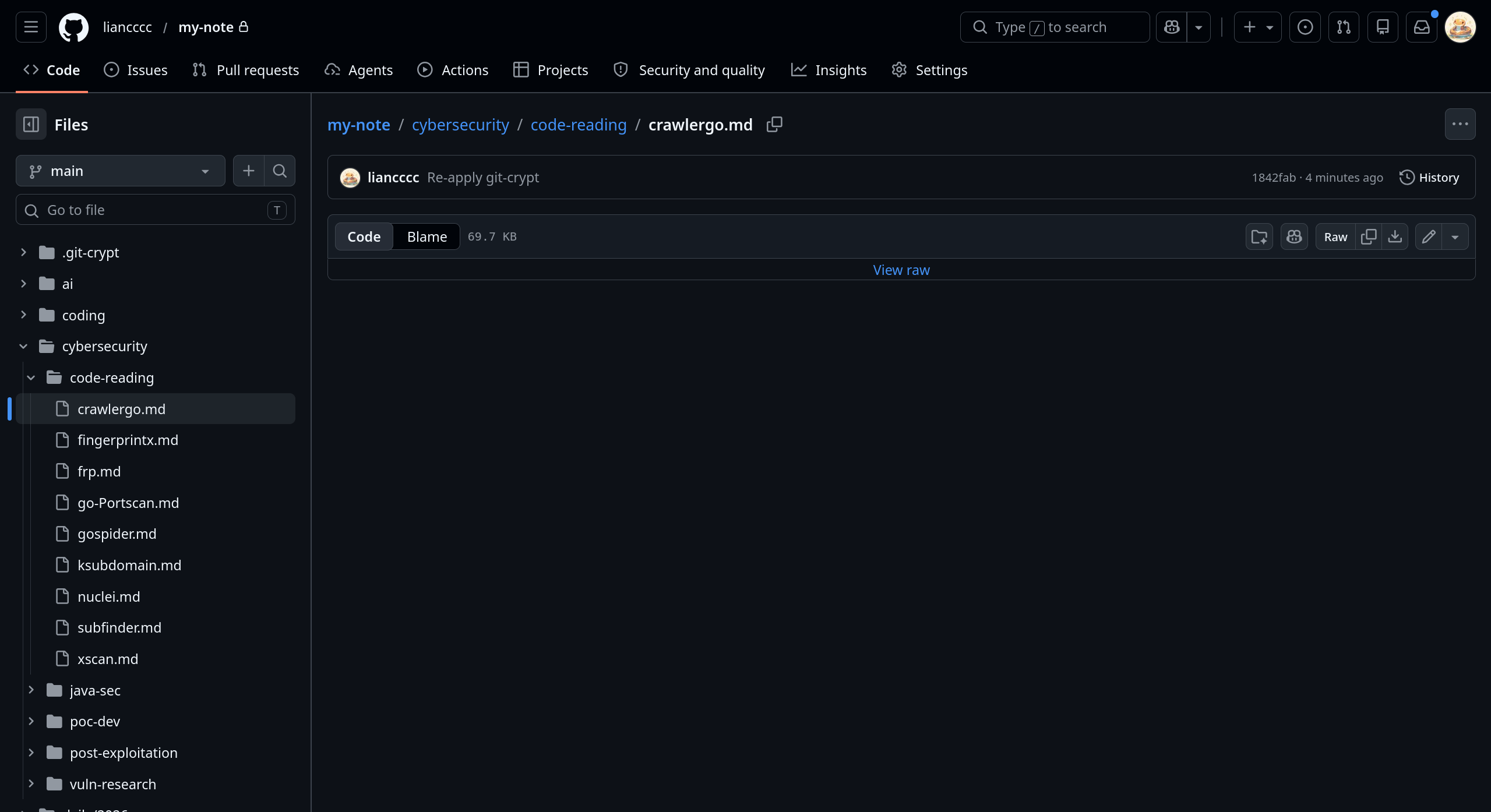Open xscan.md file

click(156, 659)
